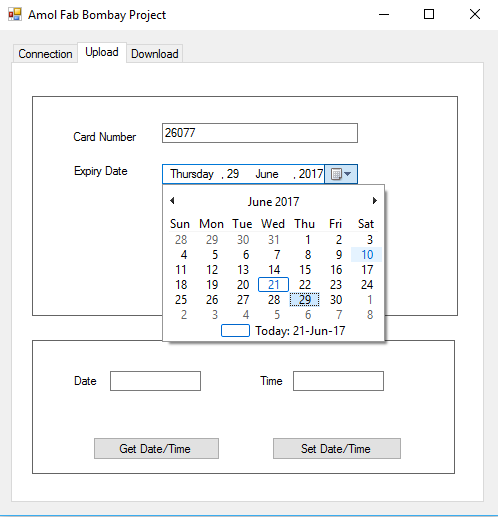The width and height of the screenshot is (498, 517).
Task: Pick June 7 in calendar
Action: [x=277, y=255]
